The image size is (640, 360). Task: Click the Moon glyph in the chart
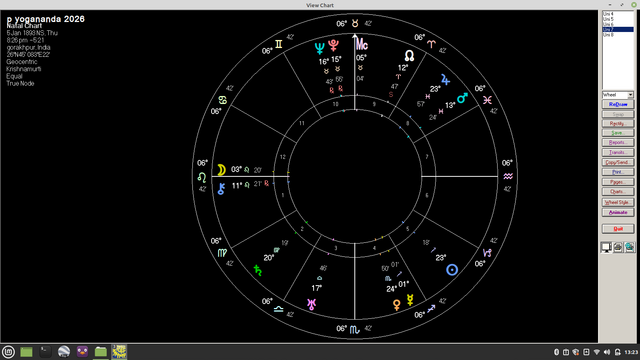click(221, 170)
